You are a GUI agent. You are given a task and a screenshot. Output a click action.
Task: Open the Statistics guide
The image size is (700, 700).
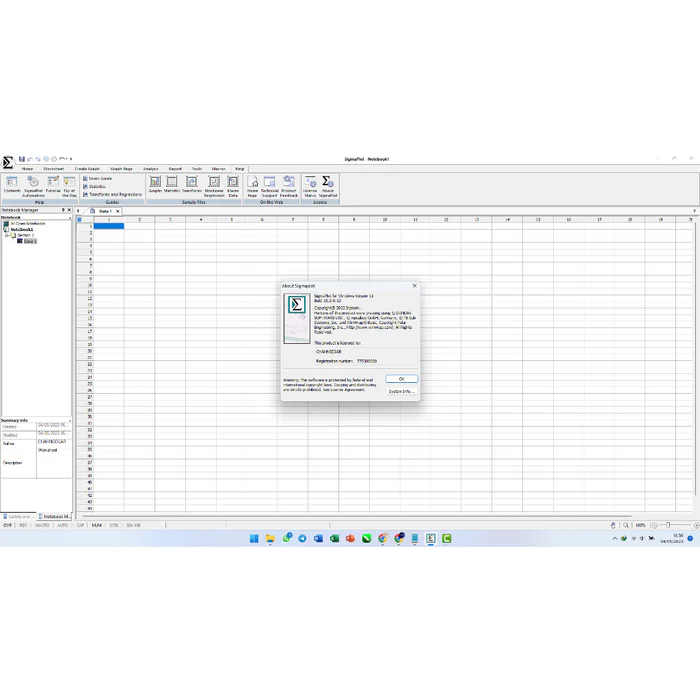click(x=94, y=187)
